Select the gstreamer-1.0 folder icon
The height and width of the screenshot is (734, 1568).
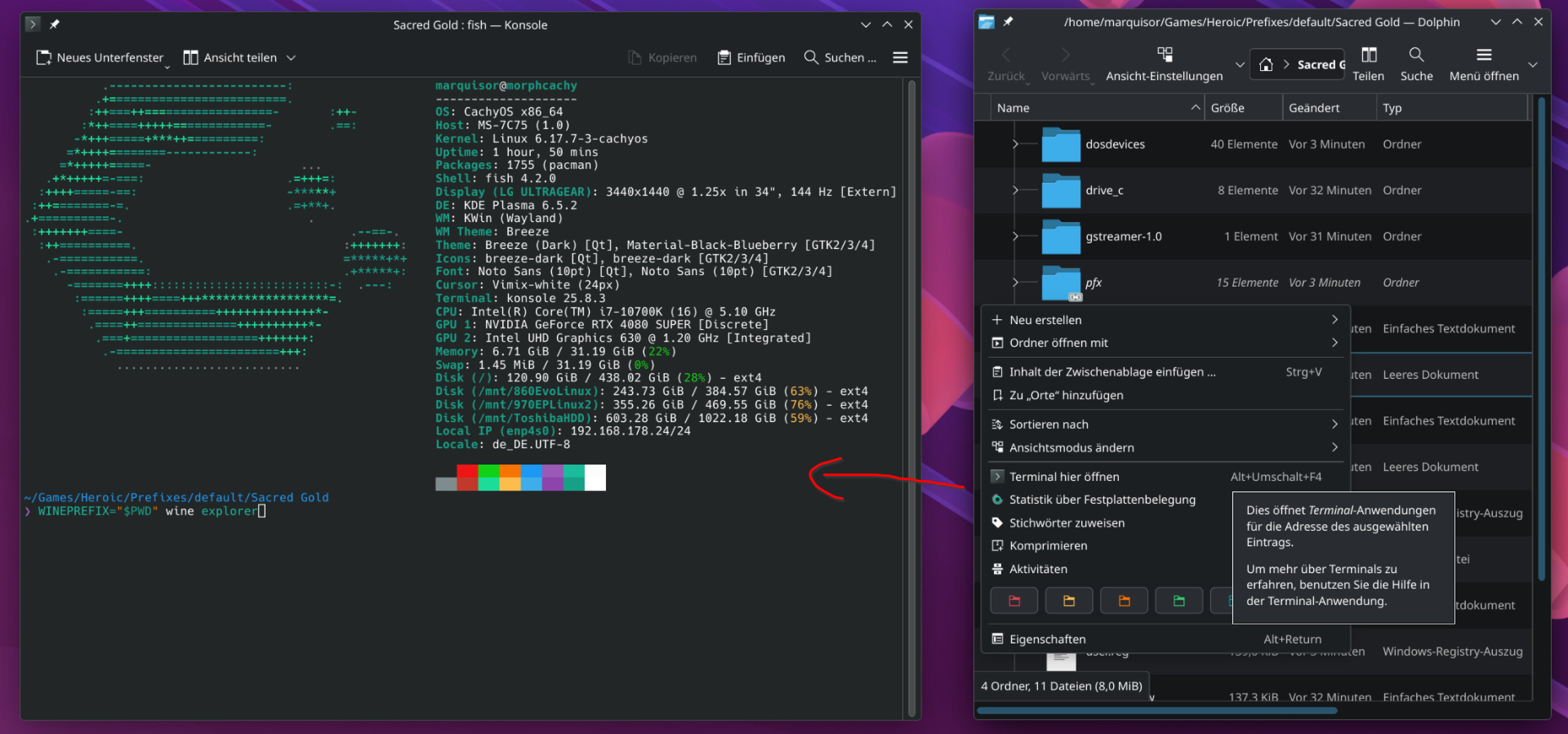click(x=1061, y=236)
